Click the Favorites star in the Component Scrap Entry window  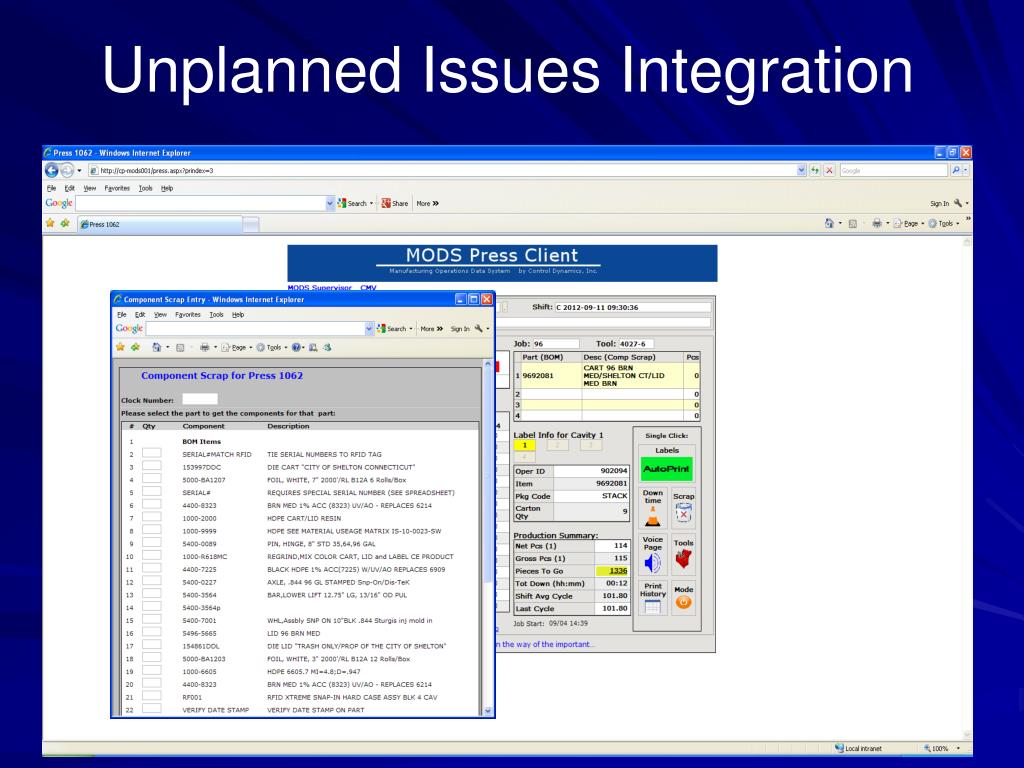120,347
